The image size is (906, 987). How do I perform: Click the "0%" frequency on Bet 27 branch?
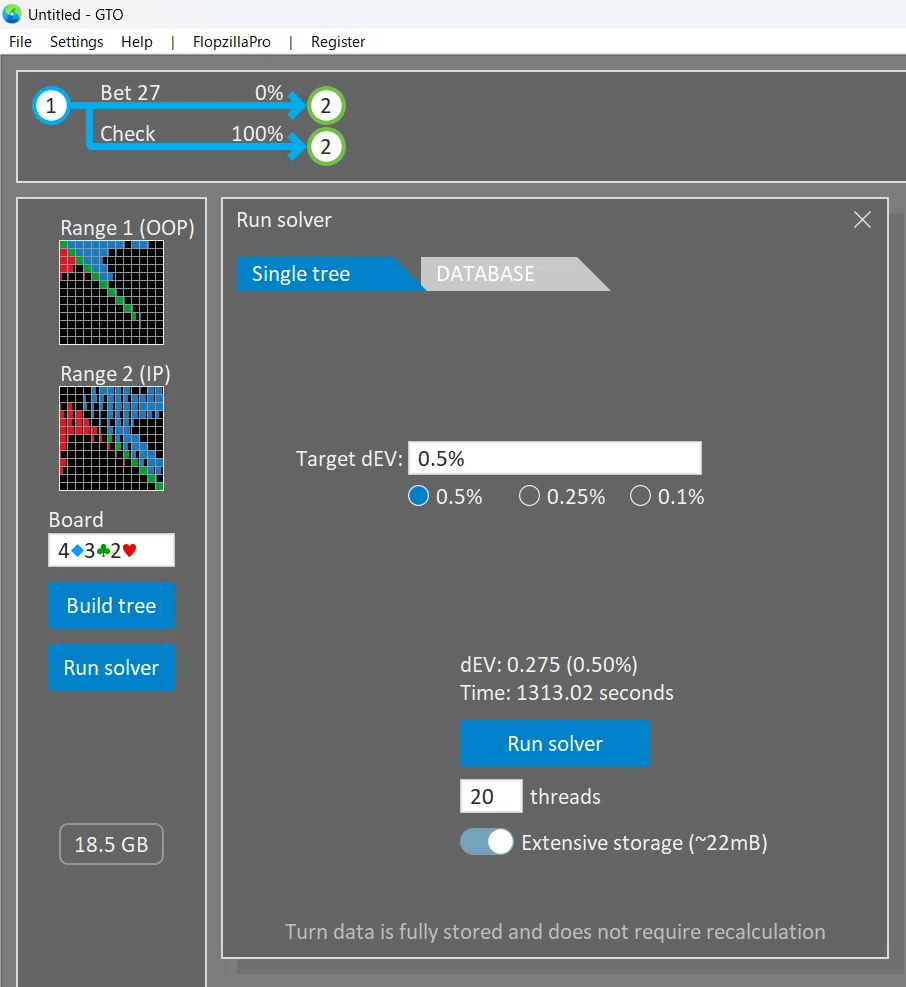point(269,93)
